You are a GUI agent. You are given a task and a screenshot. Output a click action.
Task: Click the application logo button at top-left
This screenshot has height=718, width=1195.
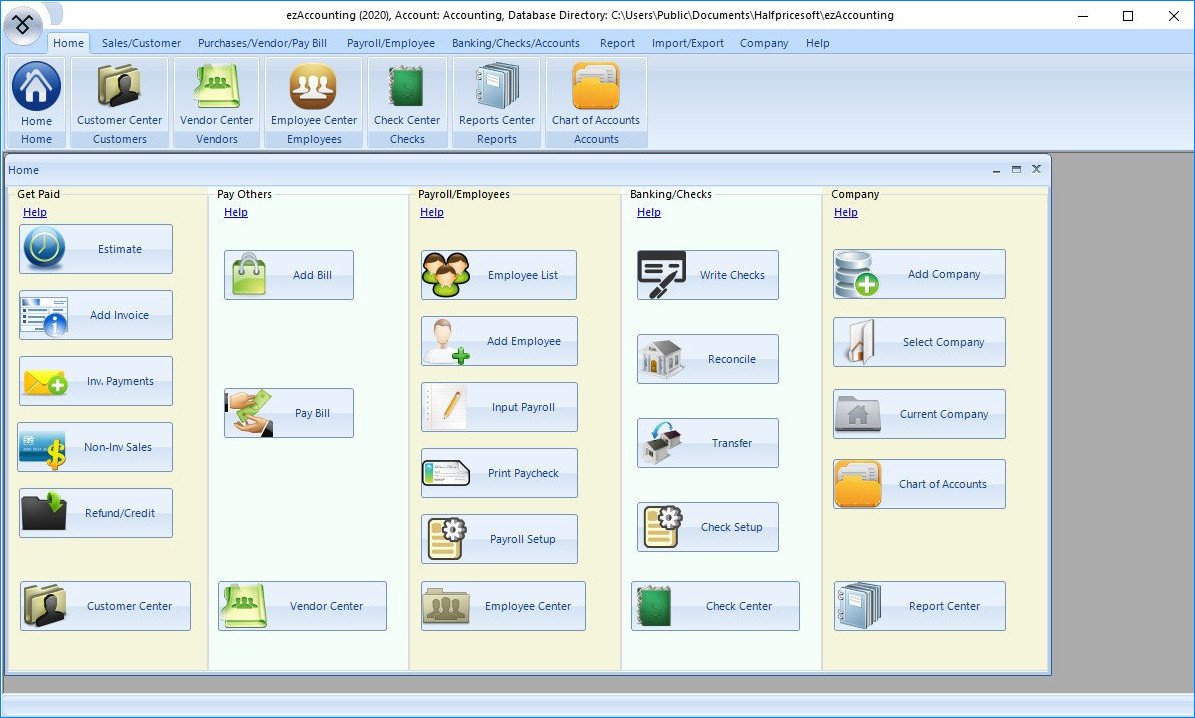[24, 24]
